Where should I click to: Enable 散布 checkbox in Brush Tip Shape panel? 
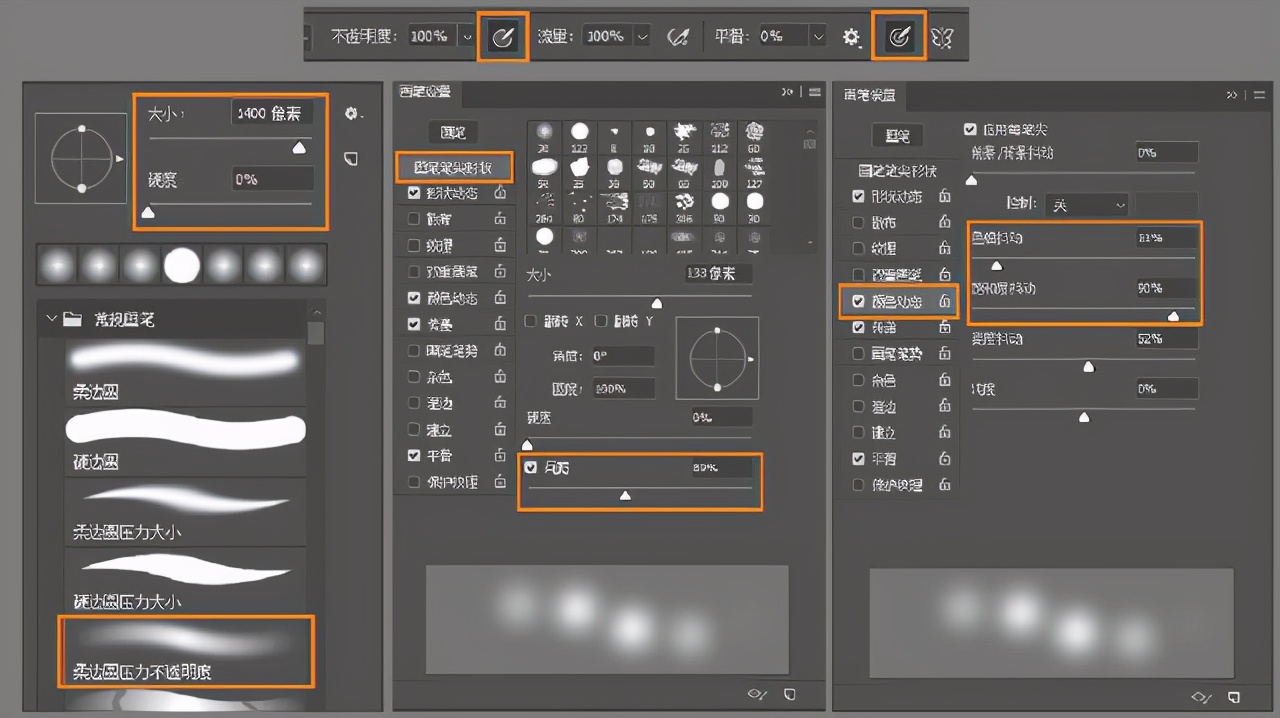pyautogui.click(x=414, y=219)
